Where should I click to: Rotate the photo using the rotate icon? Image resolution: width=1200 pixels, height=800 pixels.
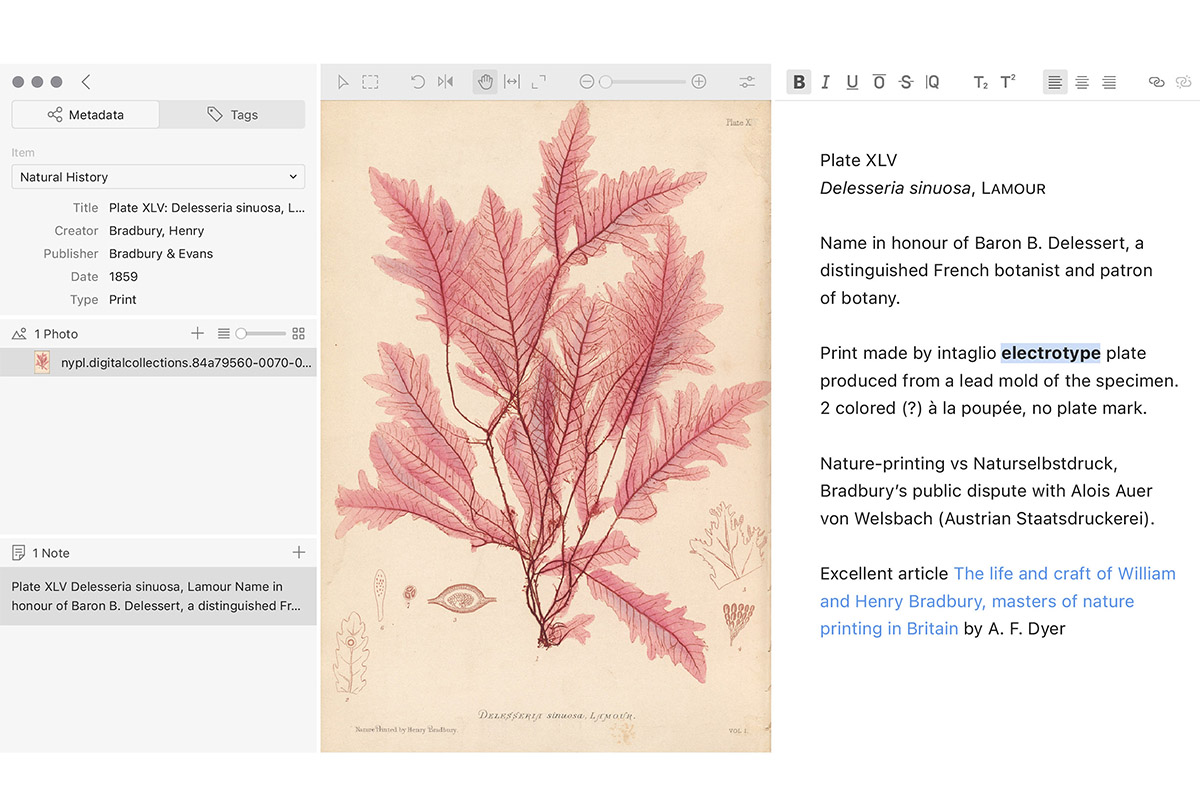pyautogui.click(x=418, y=82)
